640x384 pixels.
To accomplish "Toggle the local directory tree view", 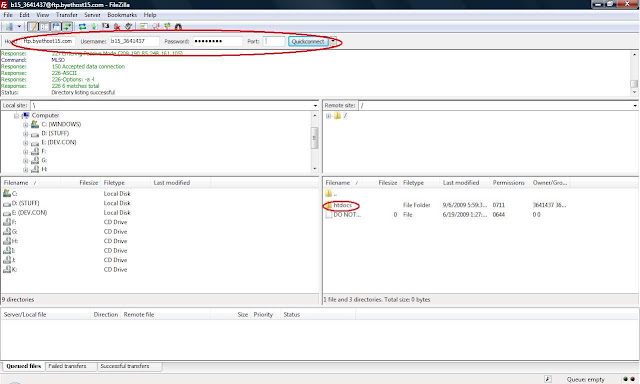I will pos(44,27).
